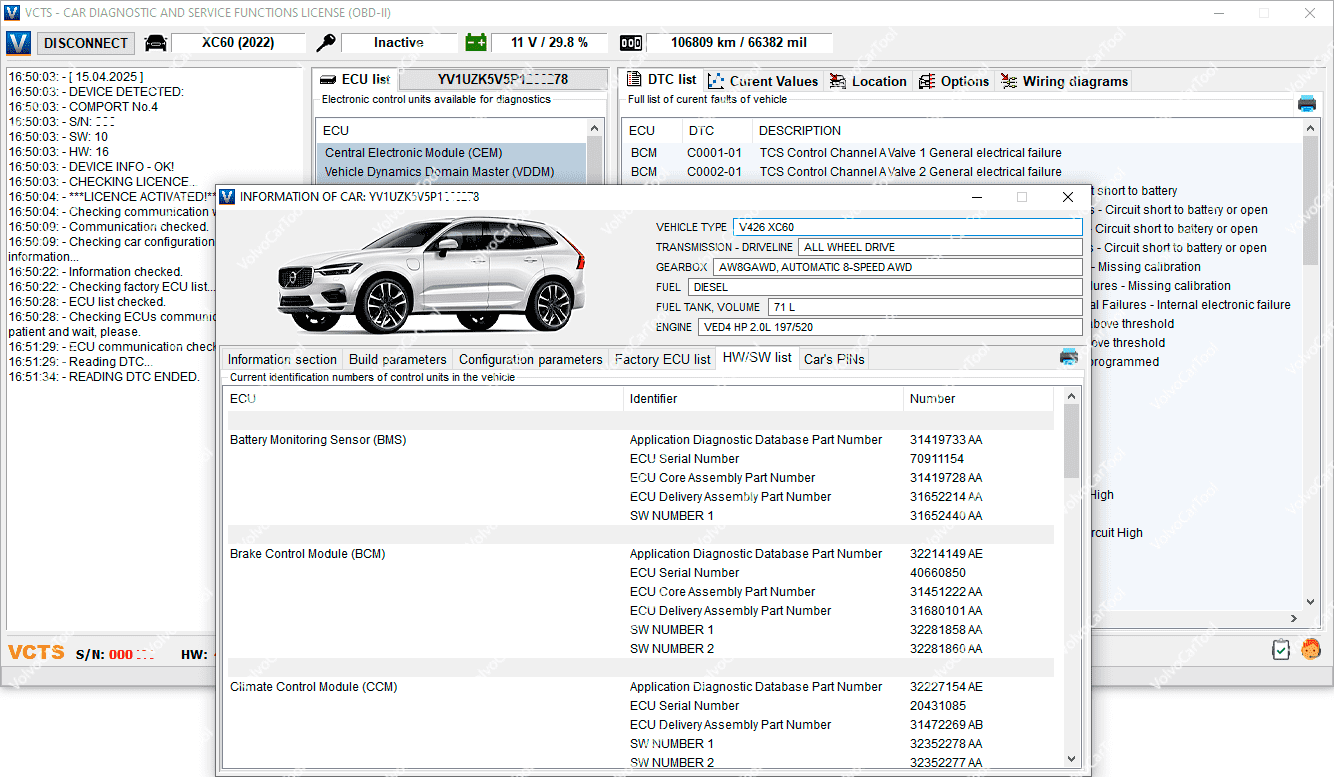Select the HW/SW list tab
Image resolution: width=1334 pixels, height=777 pixels.
(757, 358)
